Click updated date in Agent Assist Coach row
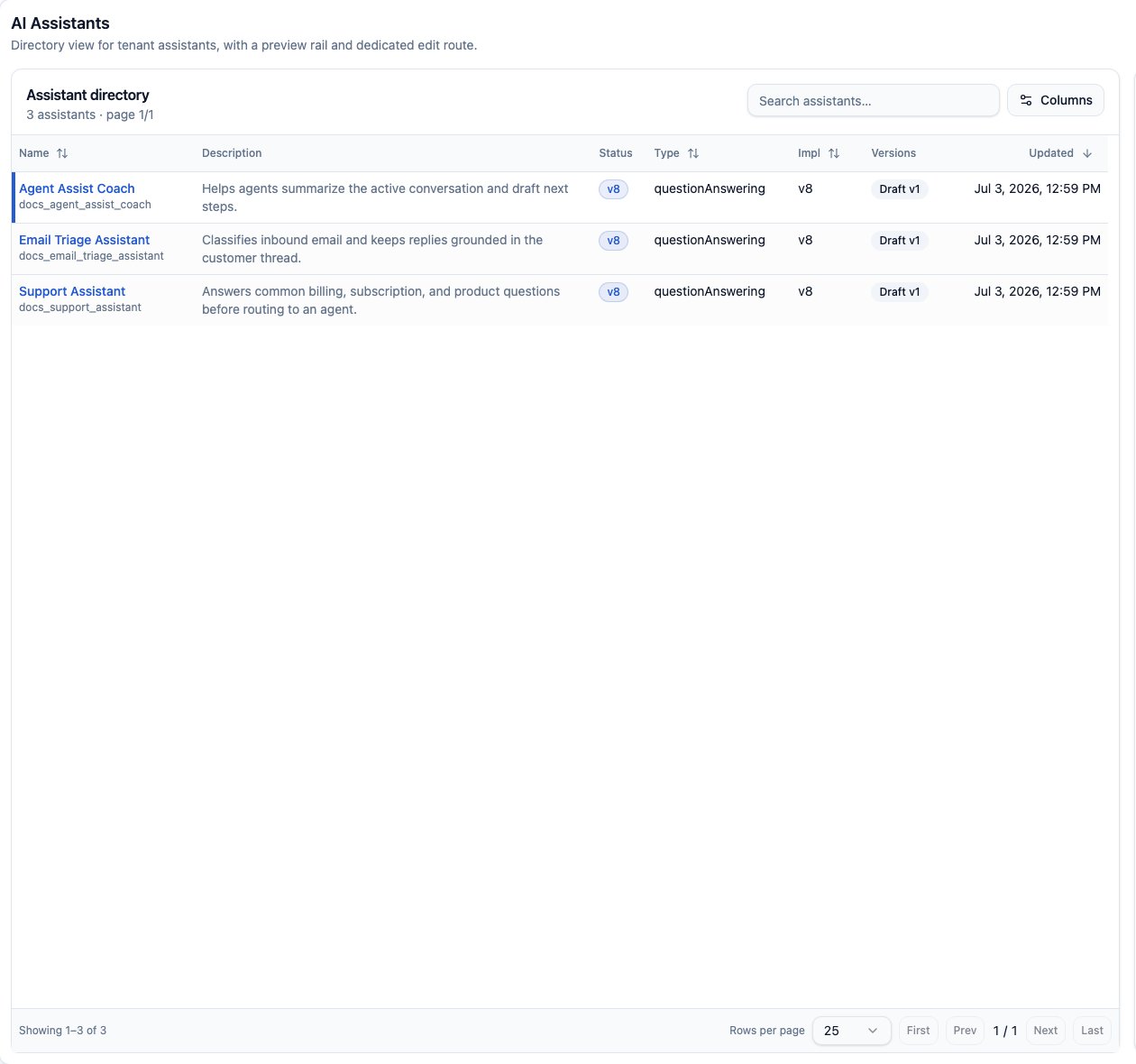Screen dimensions: 1136x1064 click(1038, 188)
